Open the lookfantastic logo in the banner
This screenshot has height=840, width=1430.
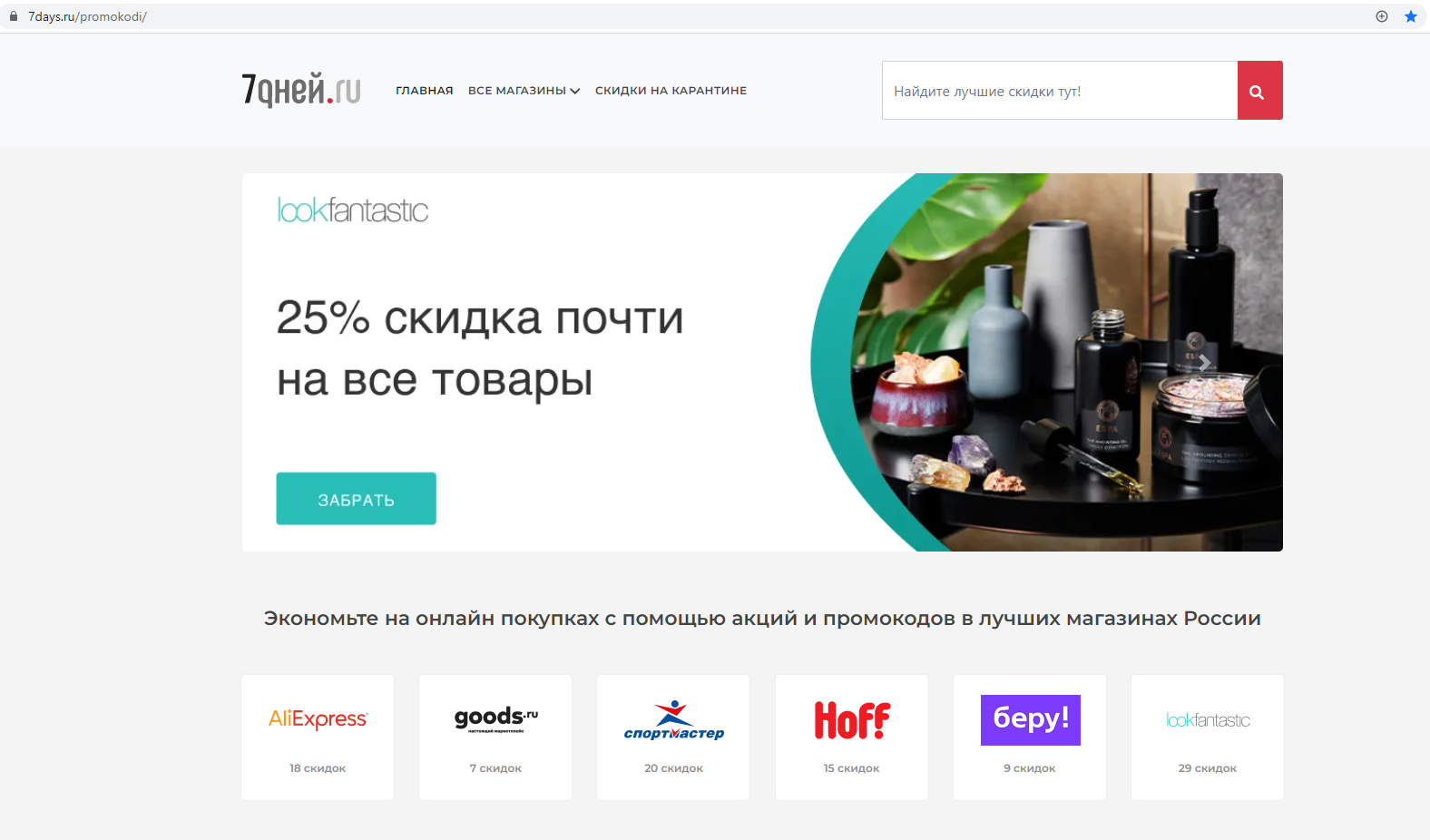(353, 210)
